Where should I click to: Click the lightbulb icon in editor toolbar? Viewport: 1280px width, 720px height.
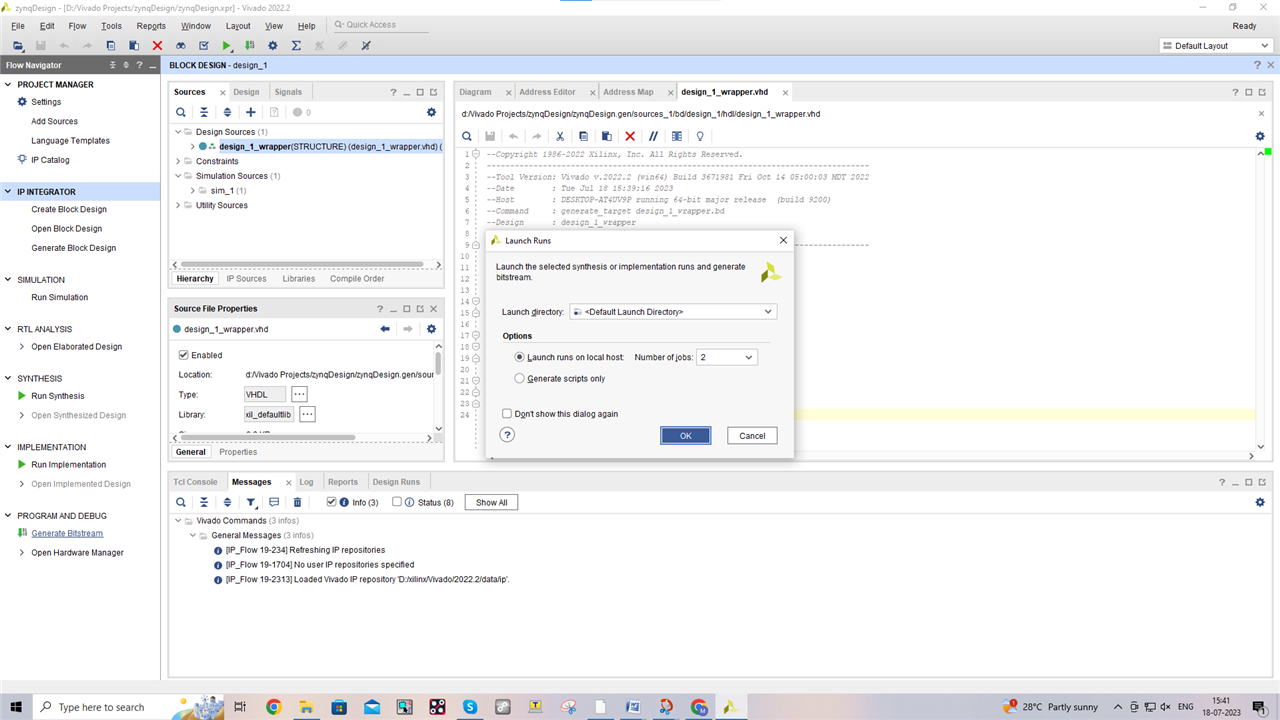pos(700,136)
